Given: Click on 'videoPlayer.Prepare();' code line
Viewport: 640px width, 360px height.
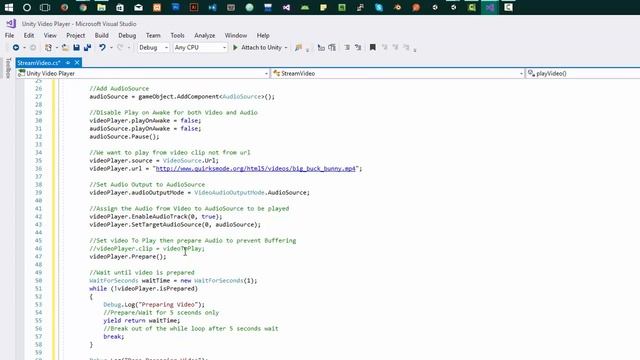Looking at the screenshot, I should 128,257.
